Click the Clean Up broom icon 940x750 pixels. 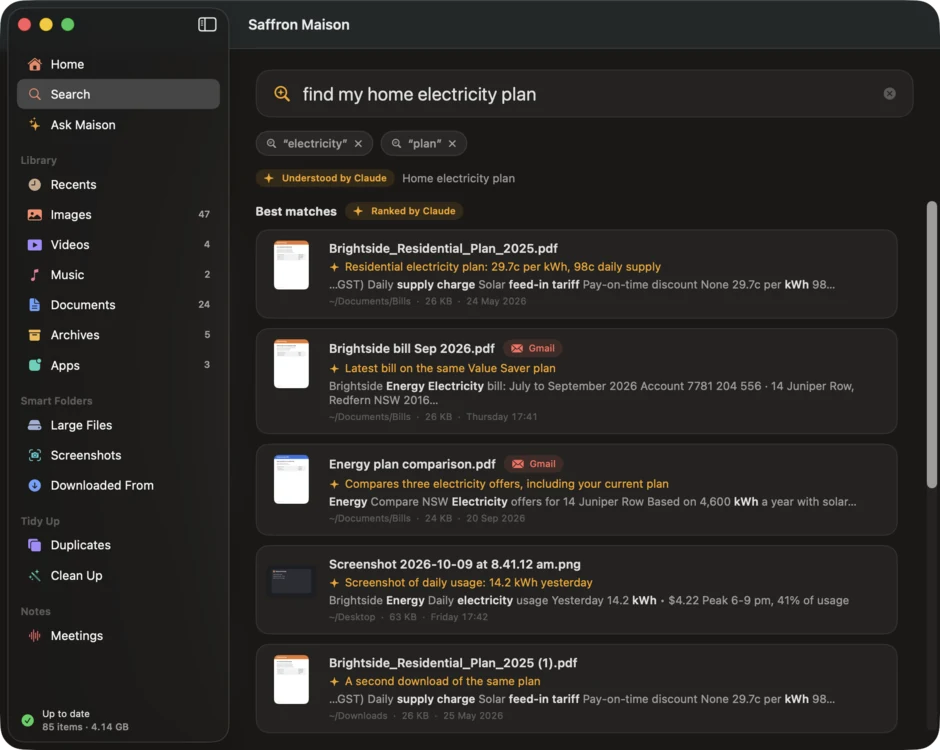pyautogui.click(x=35, y=576)
